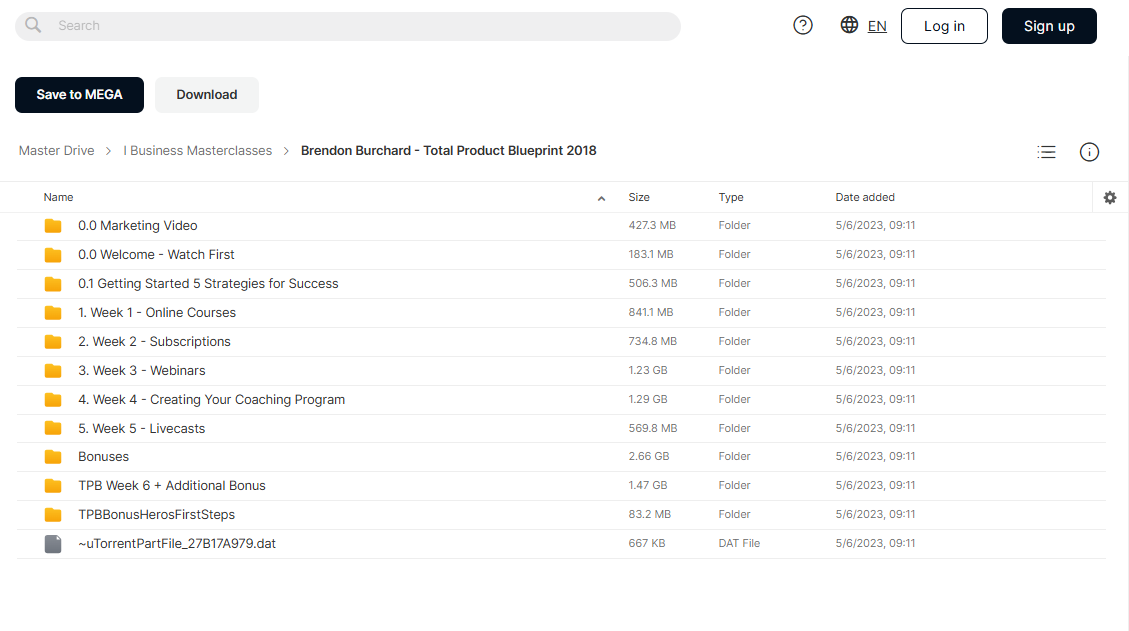The height and width of the screenshot is (631, 1129).
Task: Sort by Date added column header
Action: point(865,197)
